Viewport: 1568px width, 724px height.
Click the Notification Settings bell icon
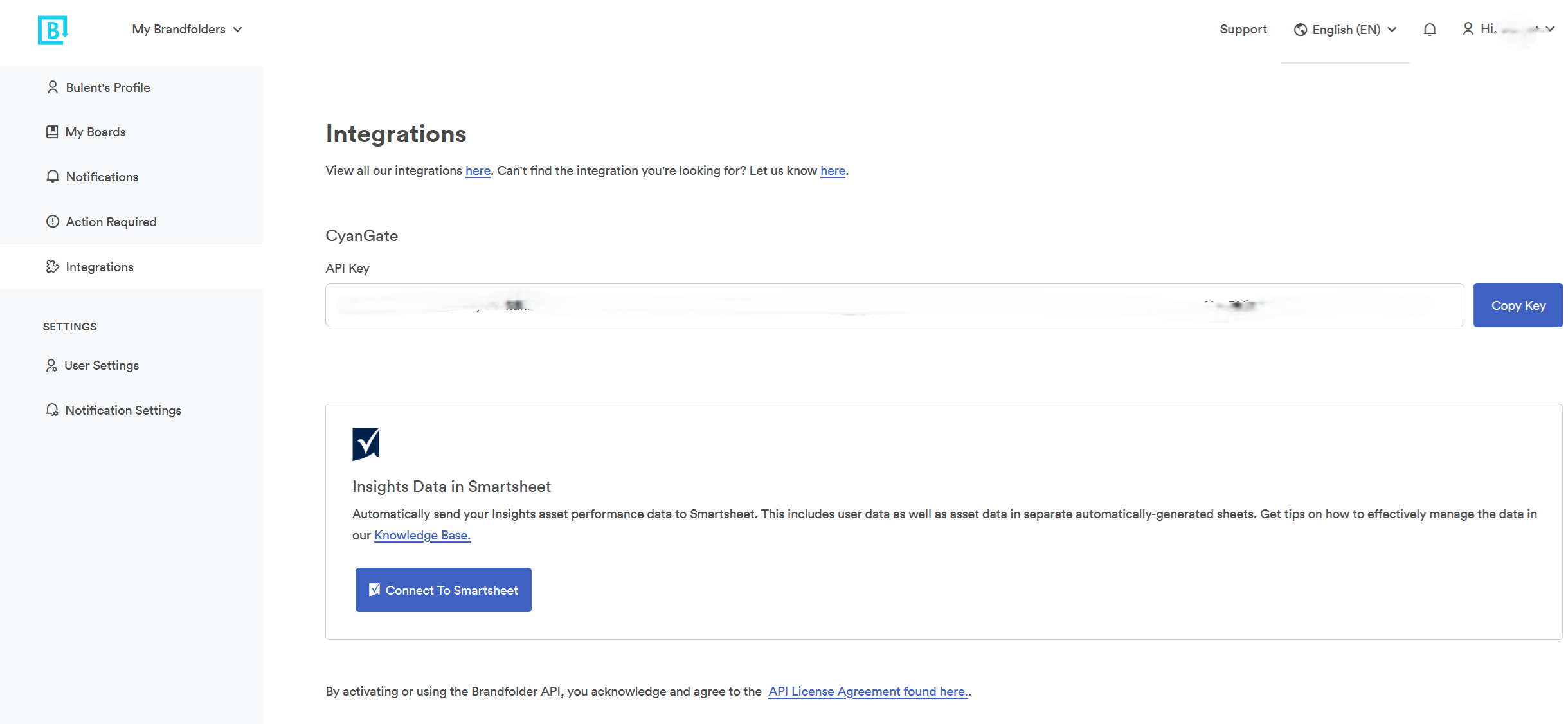point(52,410)
